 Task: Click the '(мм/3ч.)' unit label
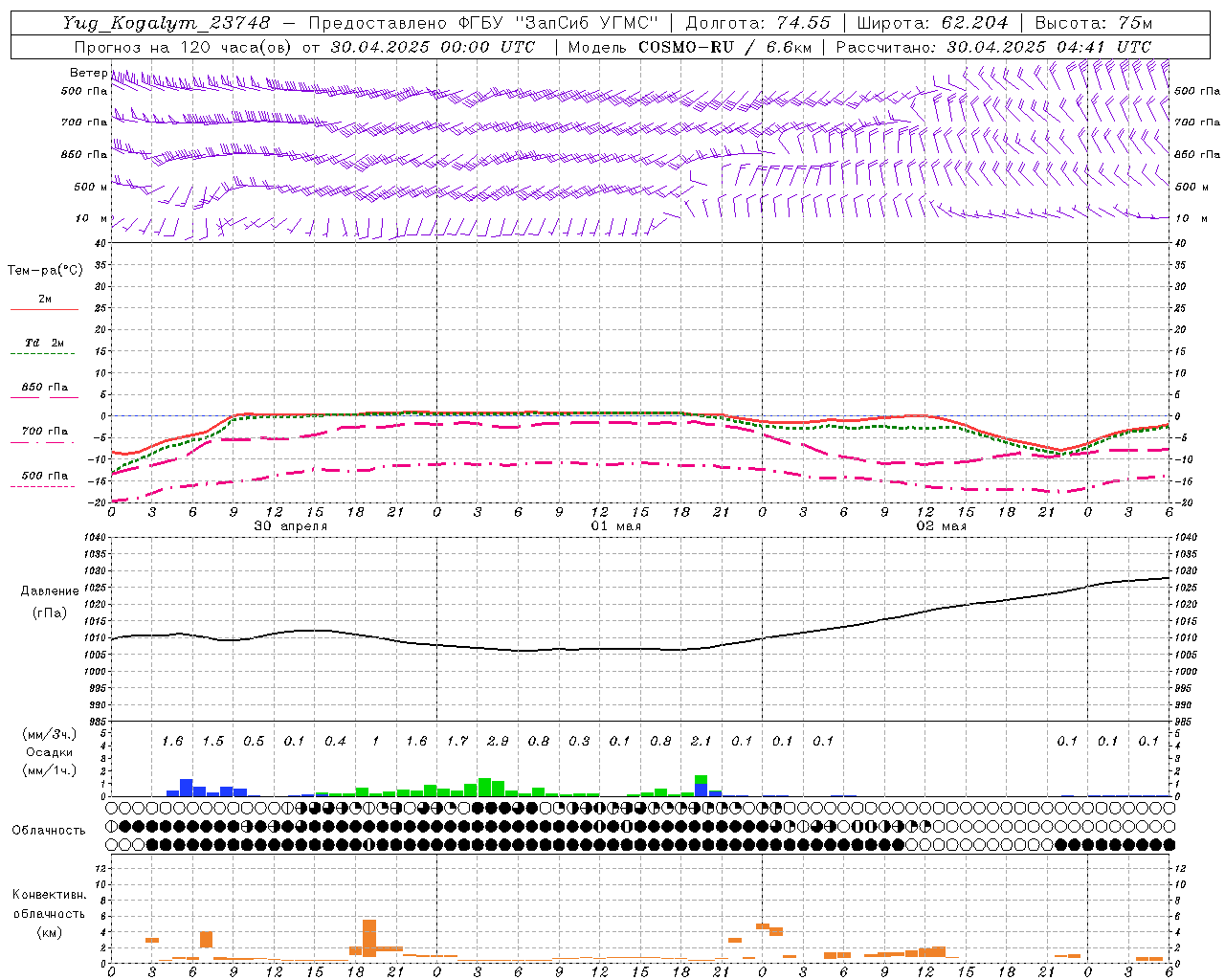click(49, 735)
